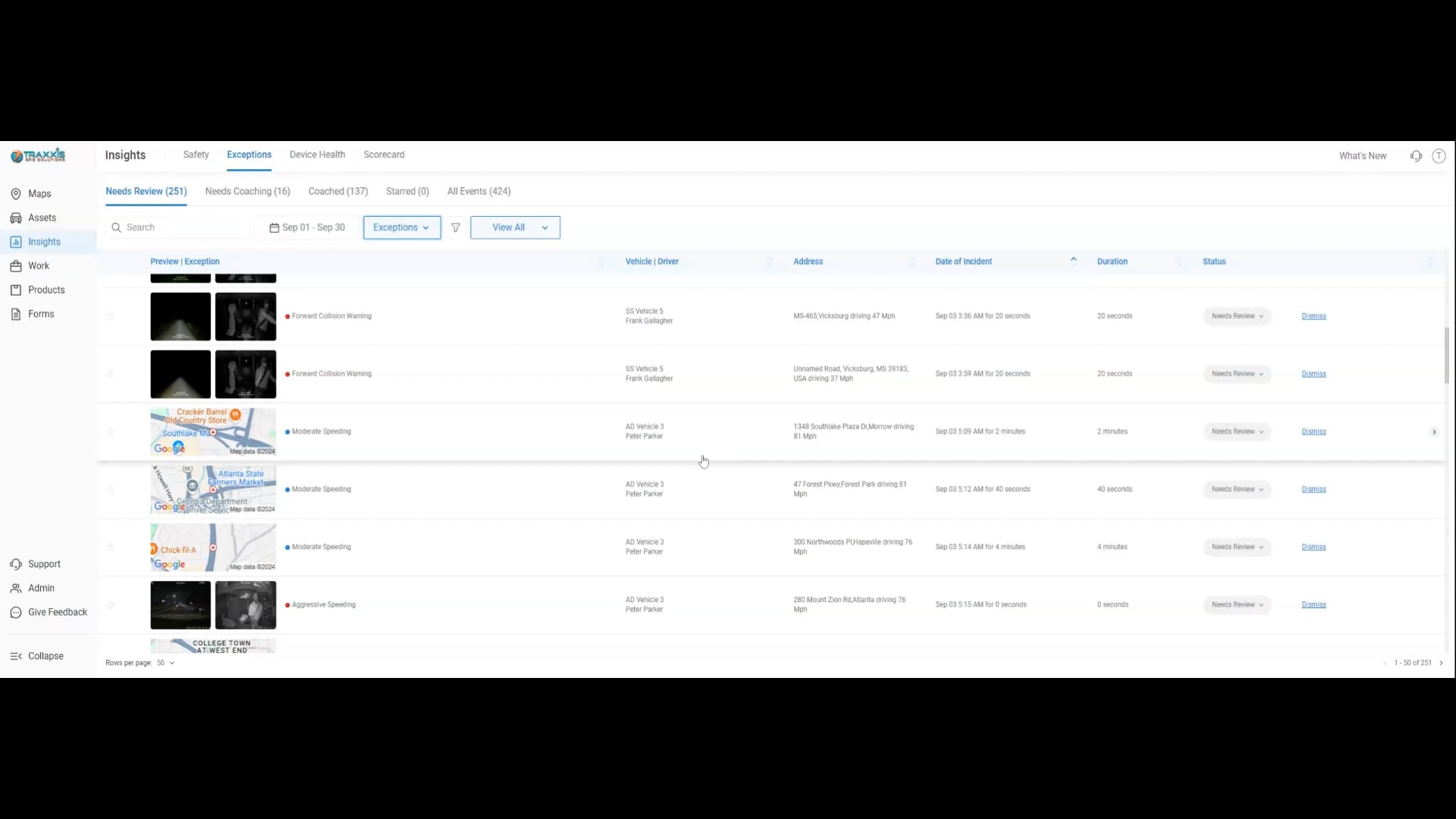Click the Search input field

182,227
